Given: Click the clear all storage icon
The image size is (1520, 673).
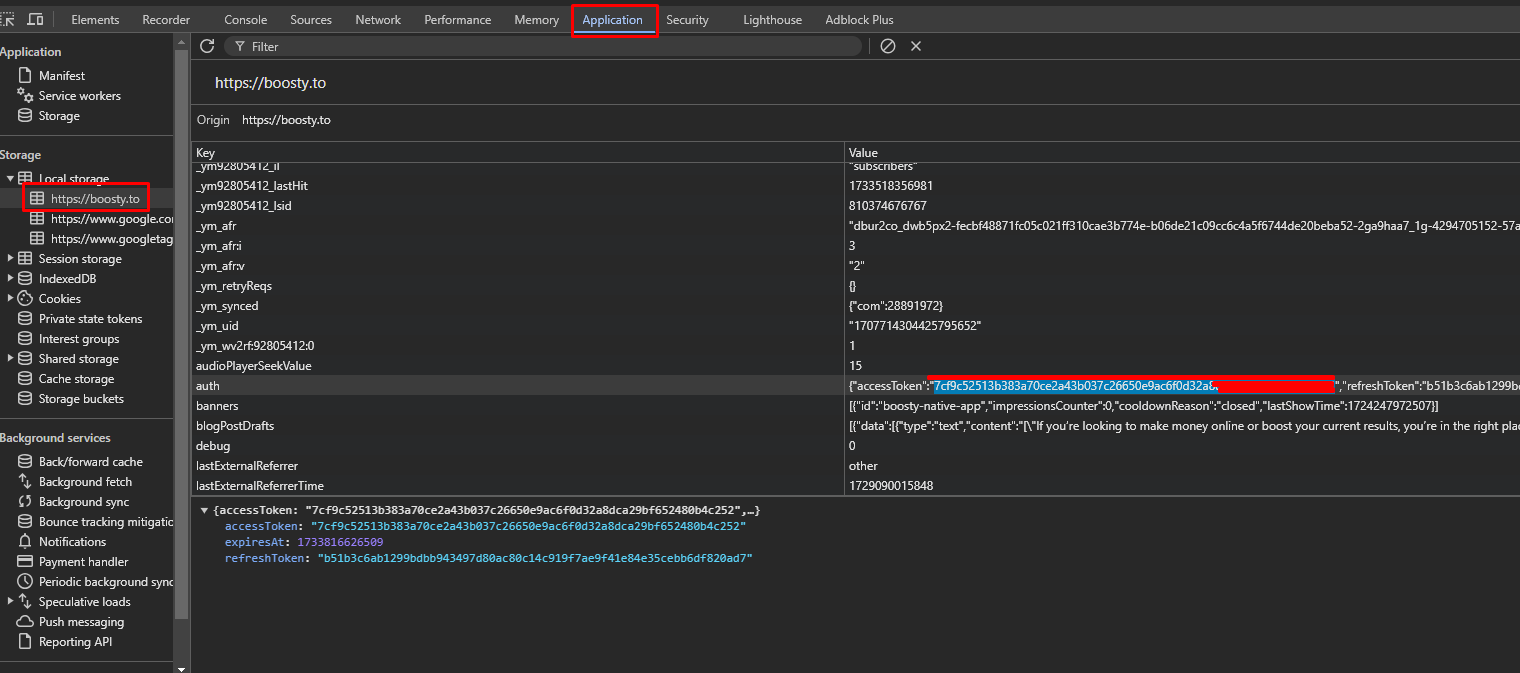Looking at the screenshot, I should pos(887,46).
